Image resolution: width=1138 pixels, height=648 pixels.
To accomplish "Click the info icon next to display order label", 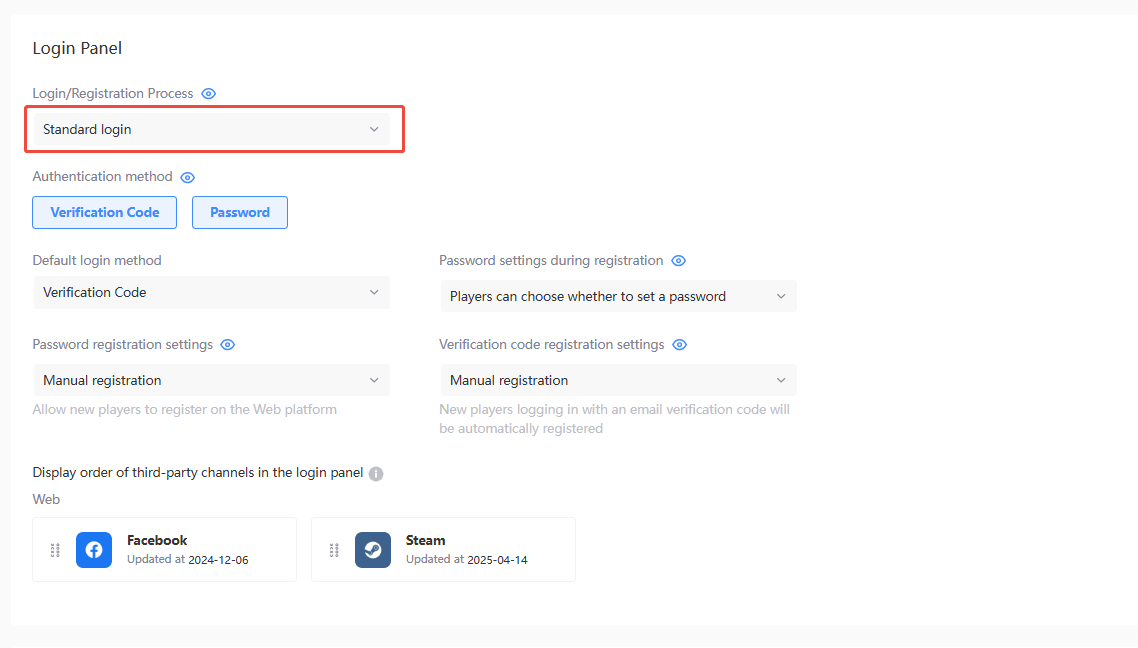I will (x=375, y=473).
